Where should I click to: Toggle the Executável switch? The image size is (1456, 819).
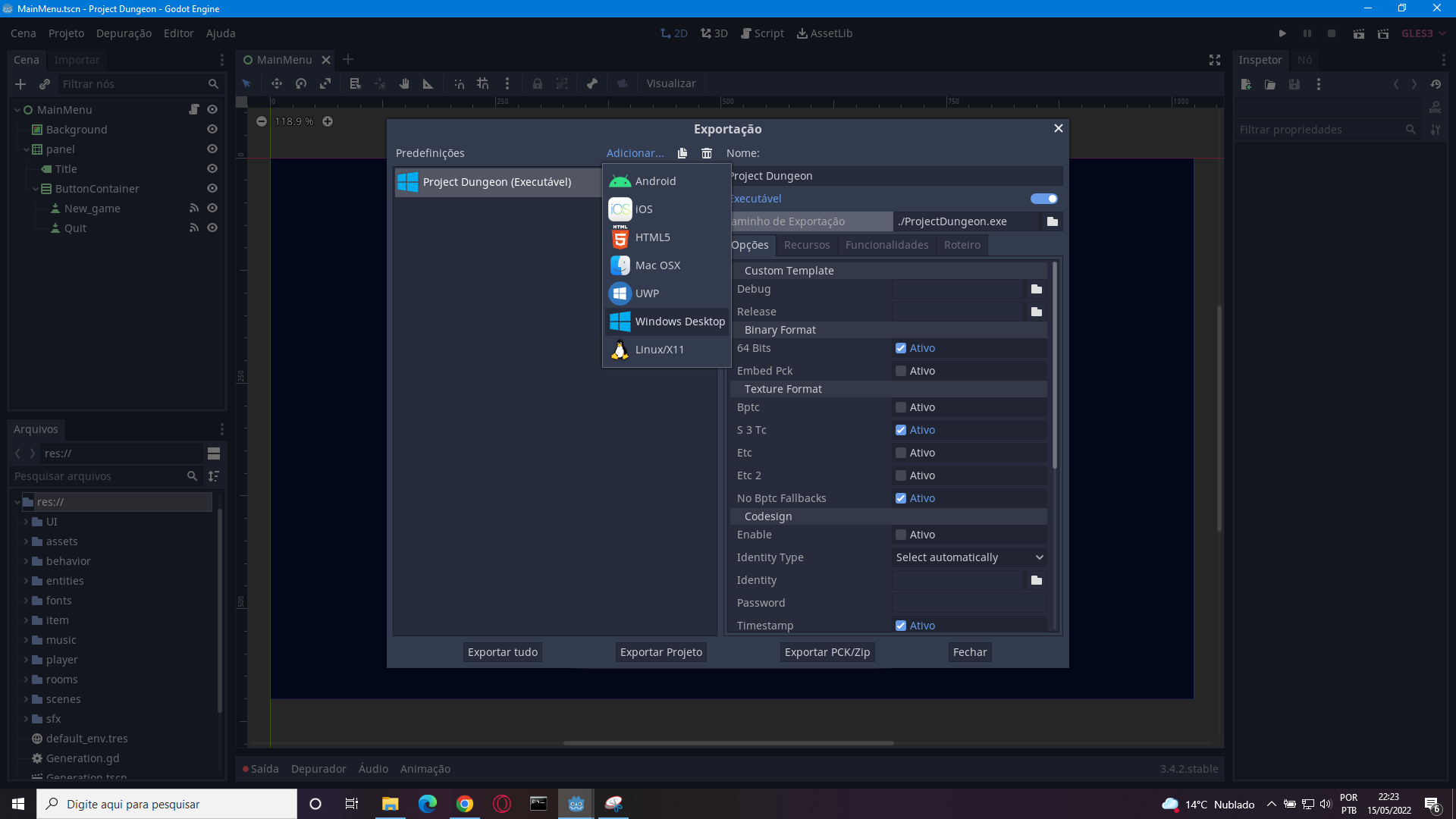[x=1044, y=199]
